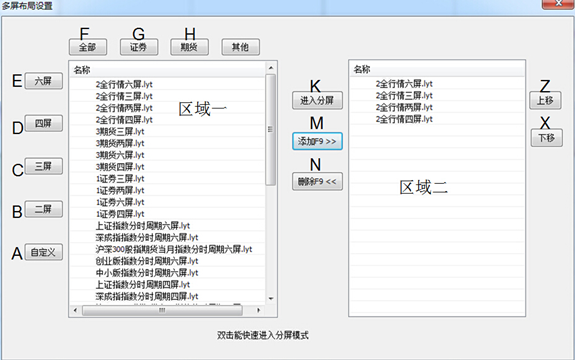This screenshot has width=576, height=363.
Task: Click the 其他 filter button
Action: pyautogui.click(x=241, y=47)
